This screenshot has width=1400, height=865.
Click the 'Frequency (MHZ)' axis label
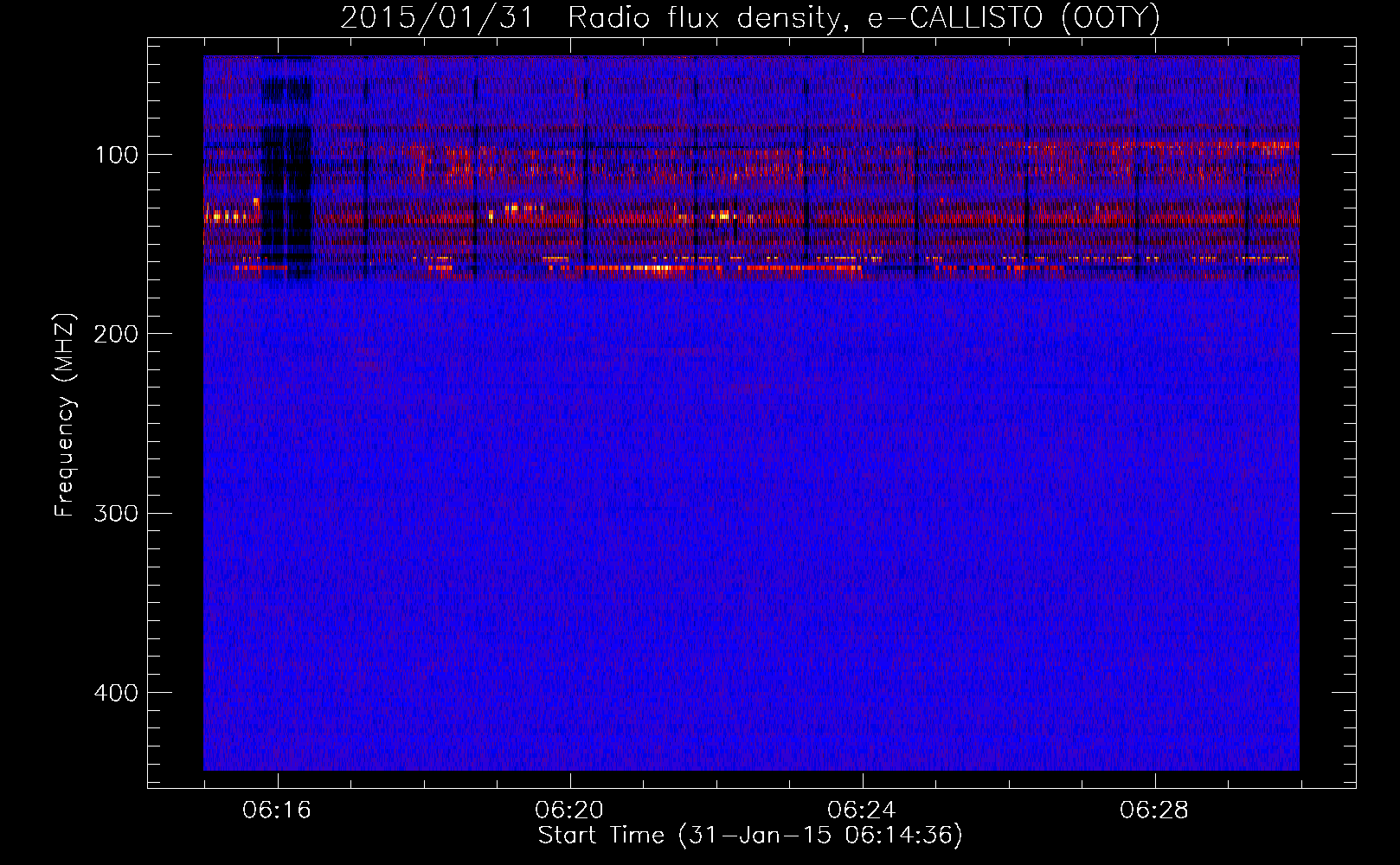pos(65,415)
